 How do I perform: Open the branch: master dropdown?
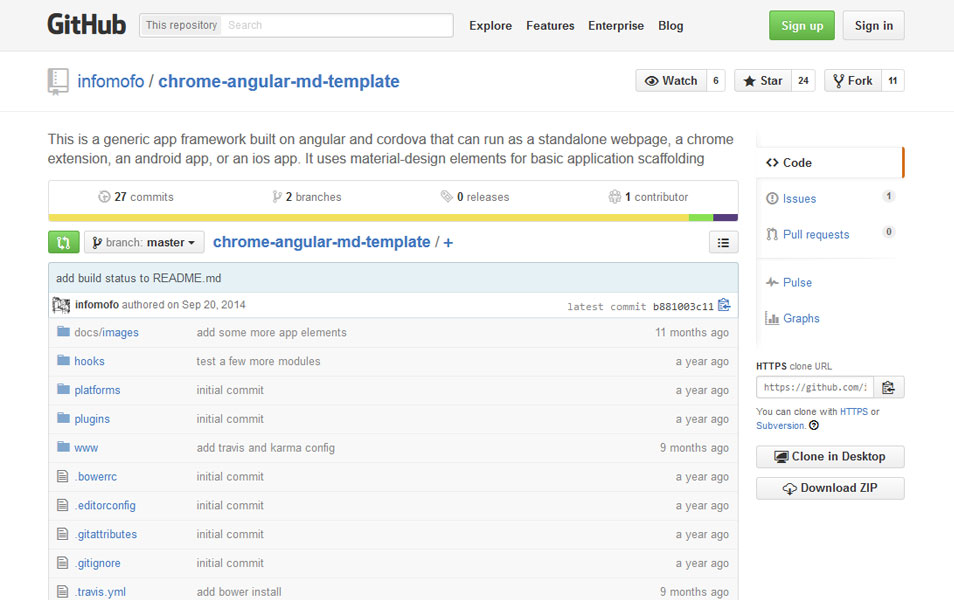[x=144, y=242]
